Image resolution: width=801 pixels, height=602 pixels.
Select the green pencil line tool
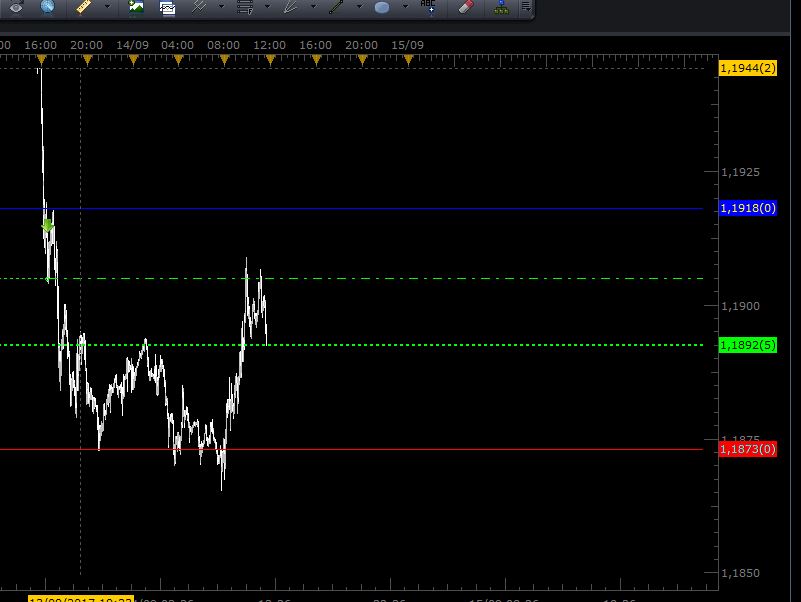click(336, 7)
